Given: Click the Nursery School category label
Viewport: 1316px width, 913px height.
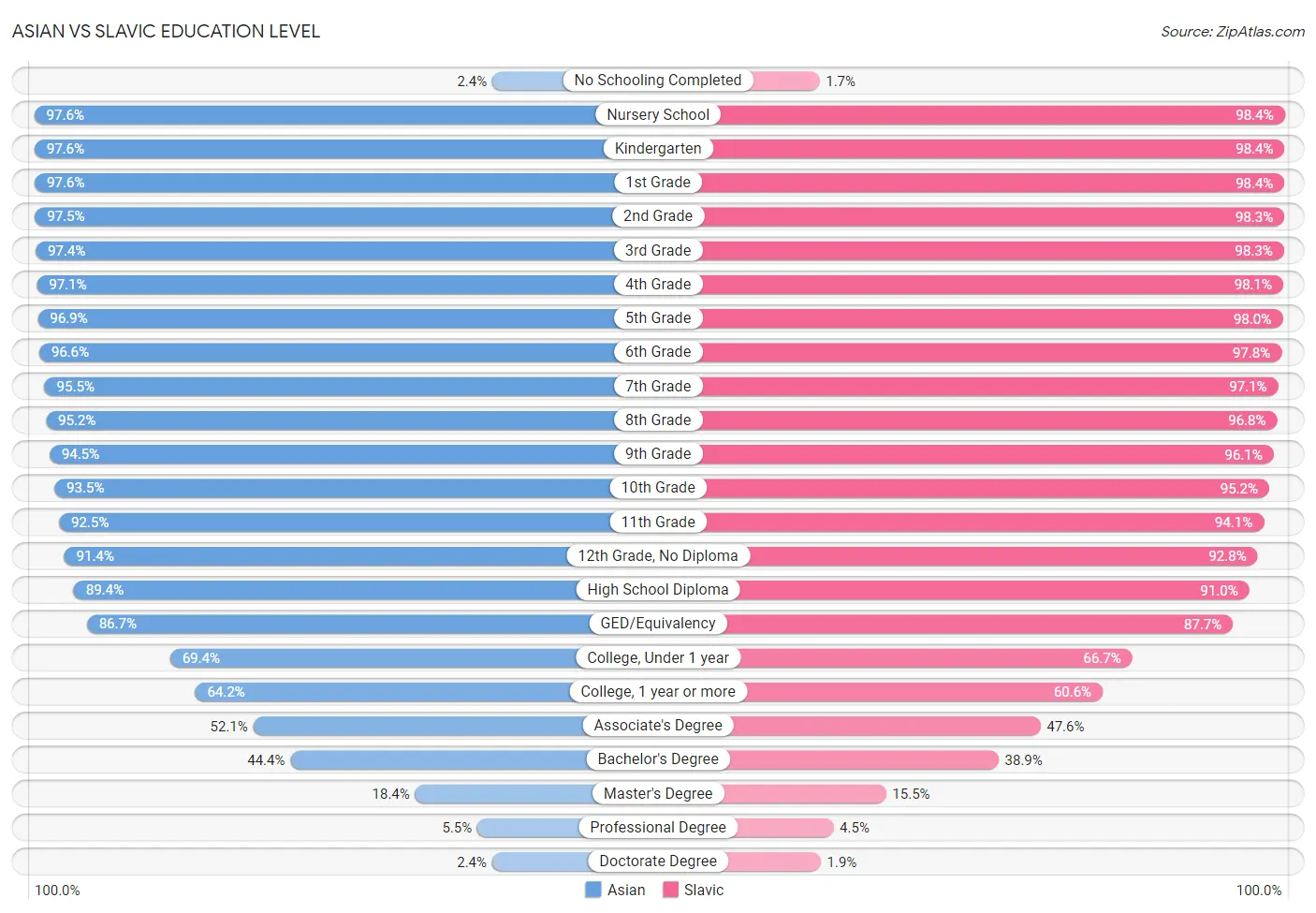Looking at the screenshot, I should click(658, 114).
